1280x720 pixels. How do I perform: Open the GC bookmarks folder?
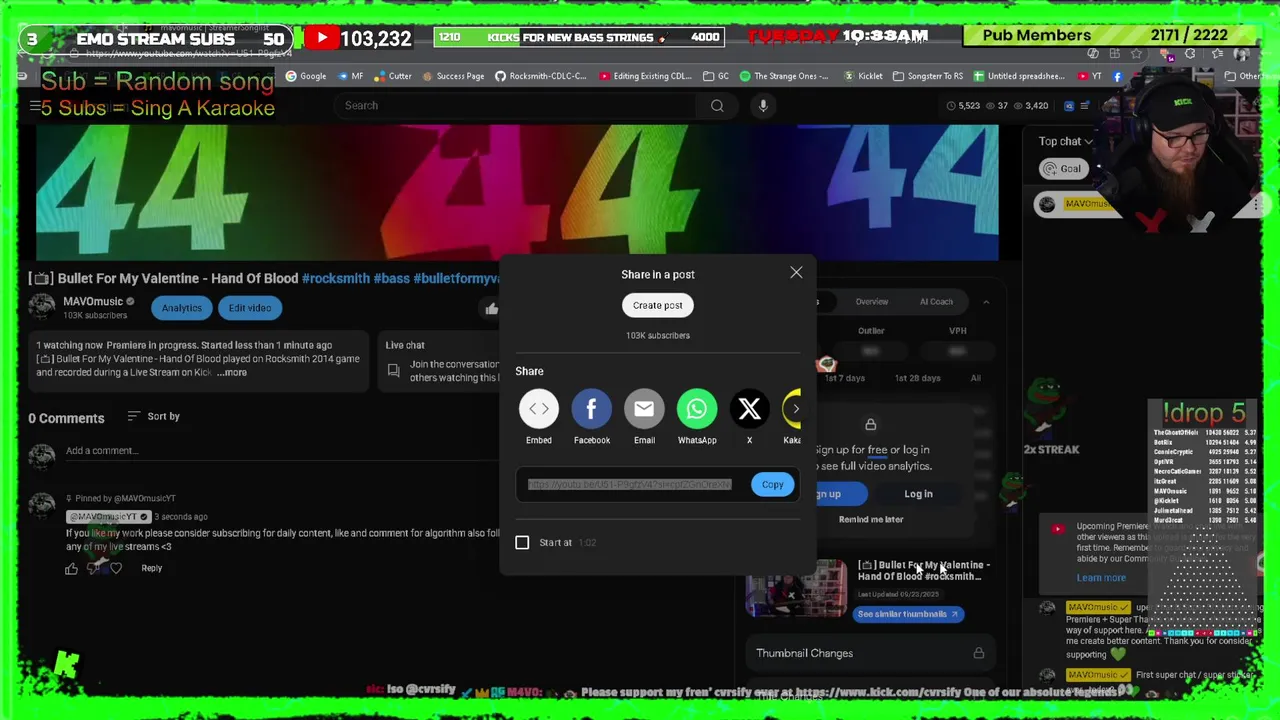tap(716, 76)
